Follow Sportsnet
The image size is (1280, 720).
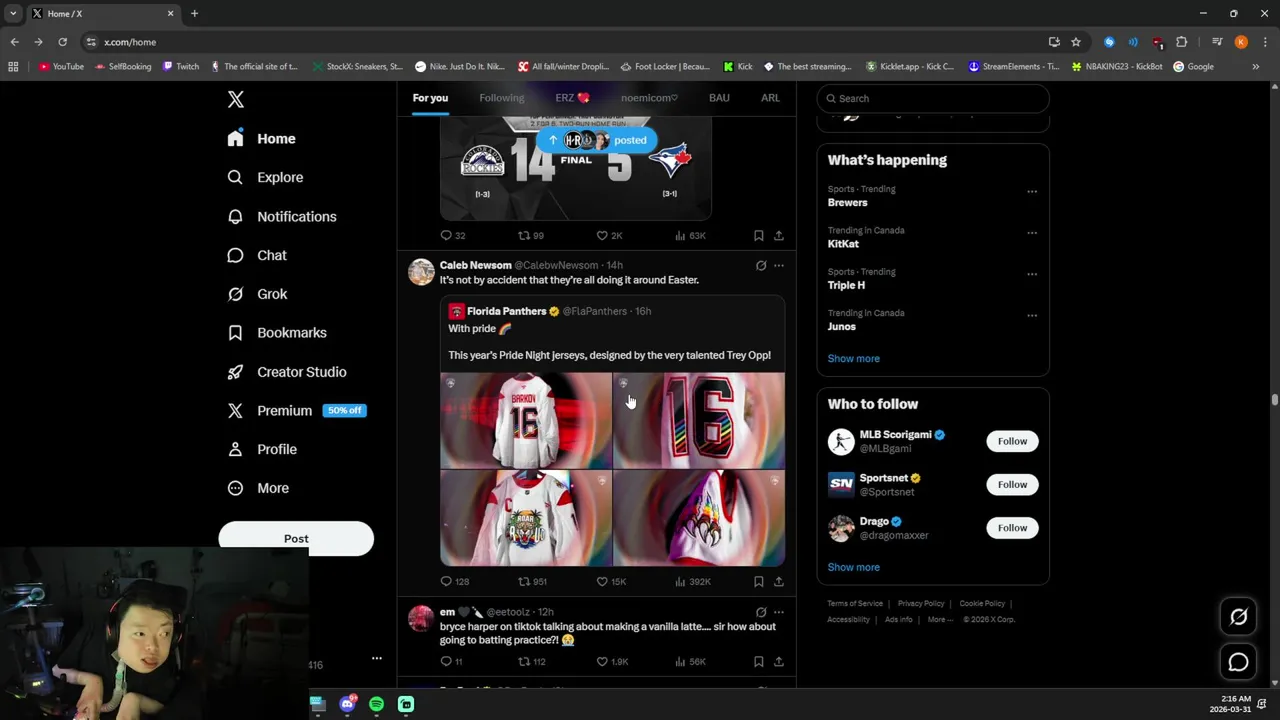1012,484
